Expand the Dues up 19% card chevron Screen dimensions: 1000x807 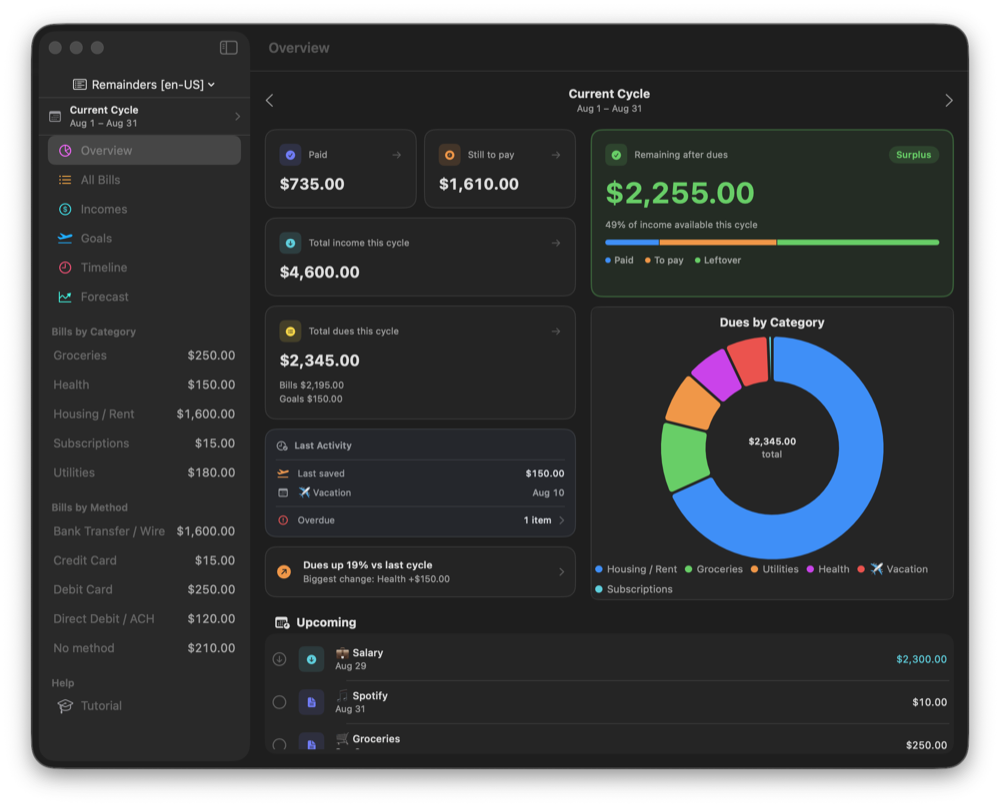(x=562, y=572)
